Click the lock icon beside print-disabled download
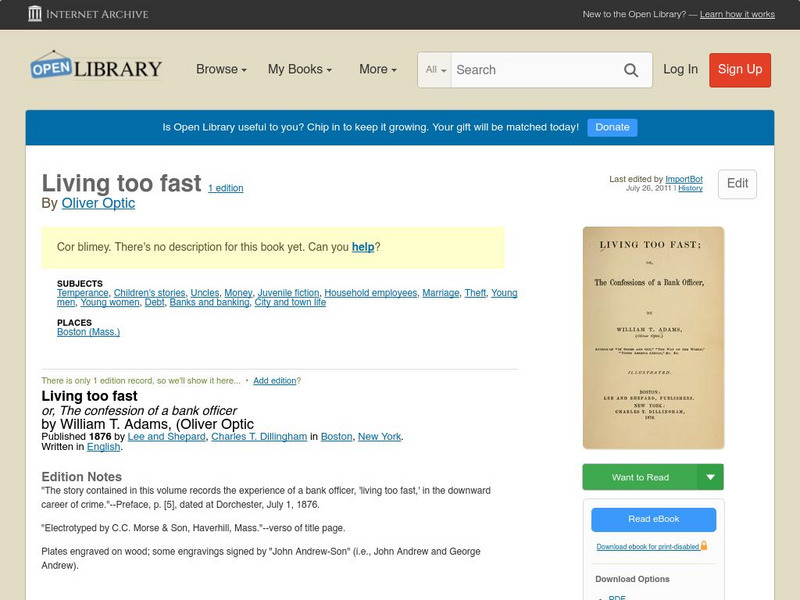The width and height of the screenshot is (800, 600). click(705, 547)
